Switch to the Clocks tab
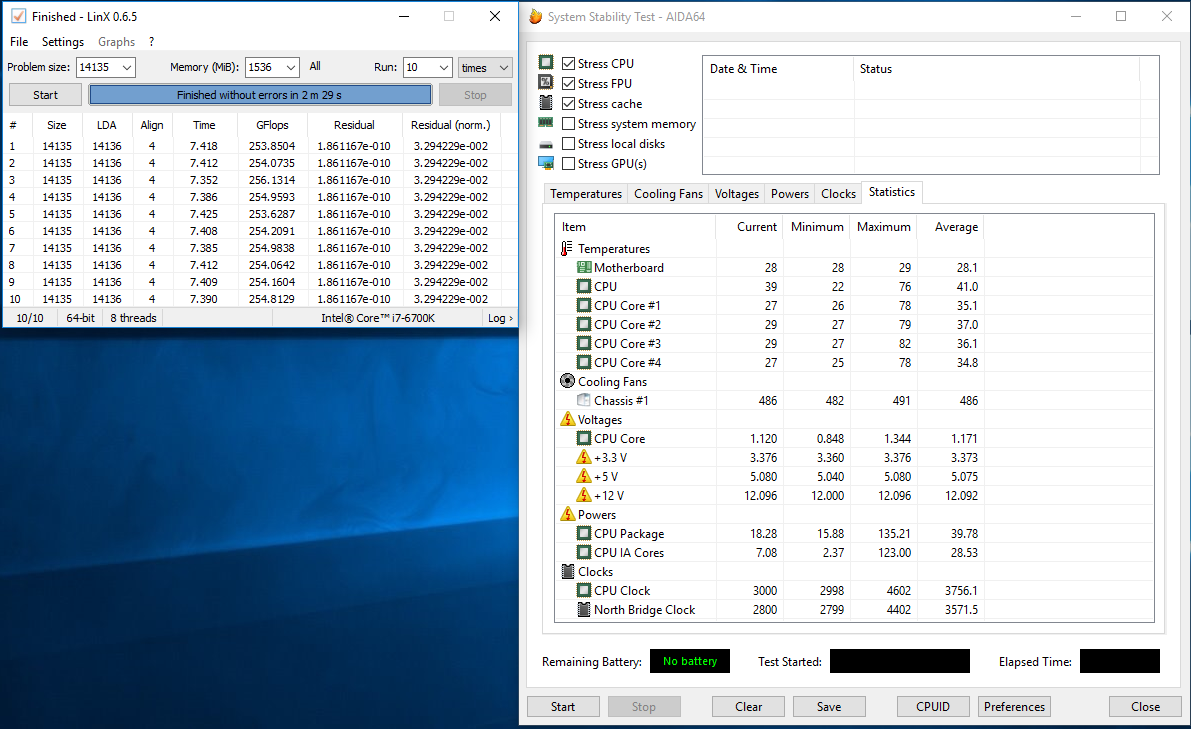This screenshot has height=729, width=1191. (x=839, y=194)
